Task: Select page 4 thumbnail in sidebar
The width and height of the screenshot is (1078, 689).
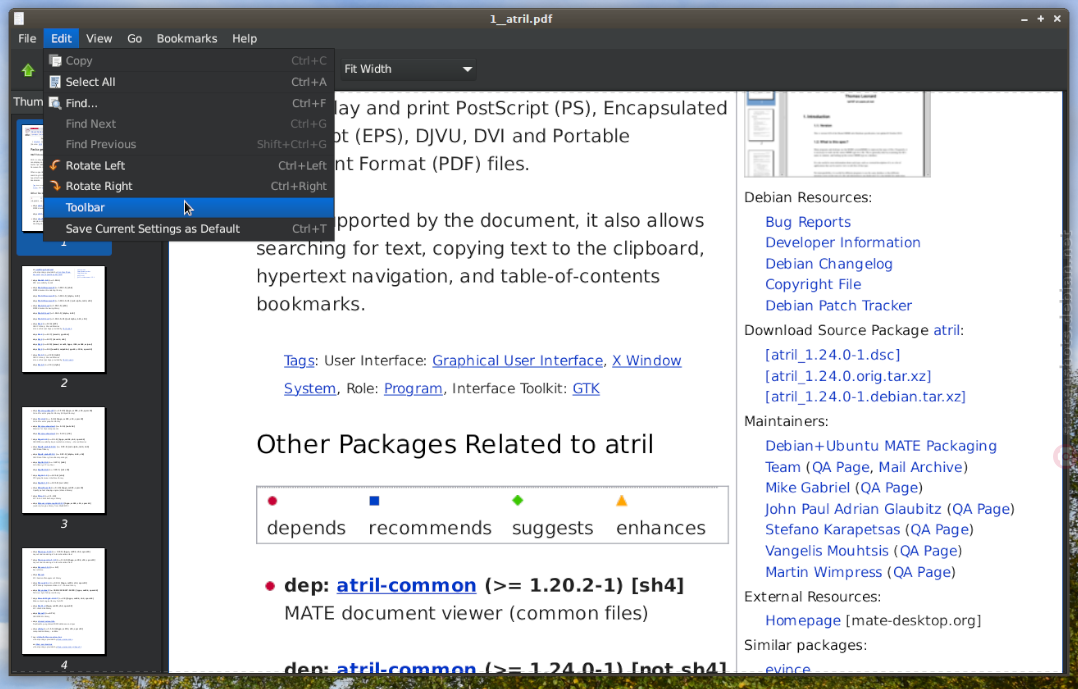Action: coord(63,601)
